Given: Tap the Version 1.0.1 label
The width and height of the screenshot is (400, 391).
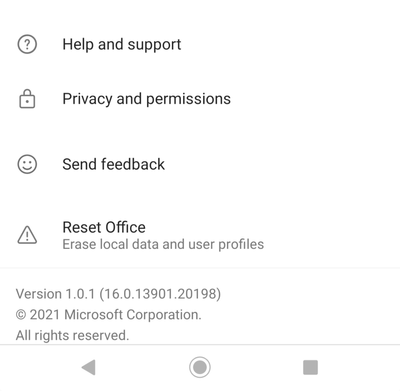Looking at the screenshot, I should pos(55,294).
